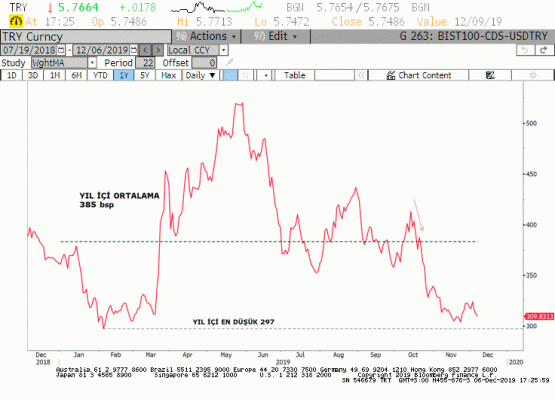Click the redo arrow icon
The height and width of the screenshot is (400, 555).
coord(544,50)
